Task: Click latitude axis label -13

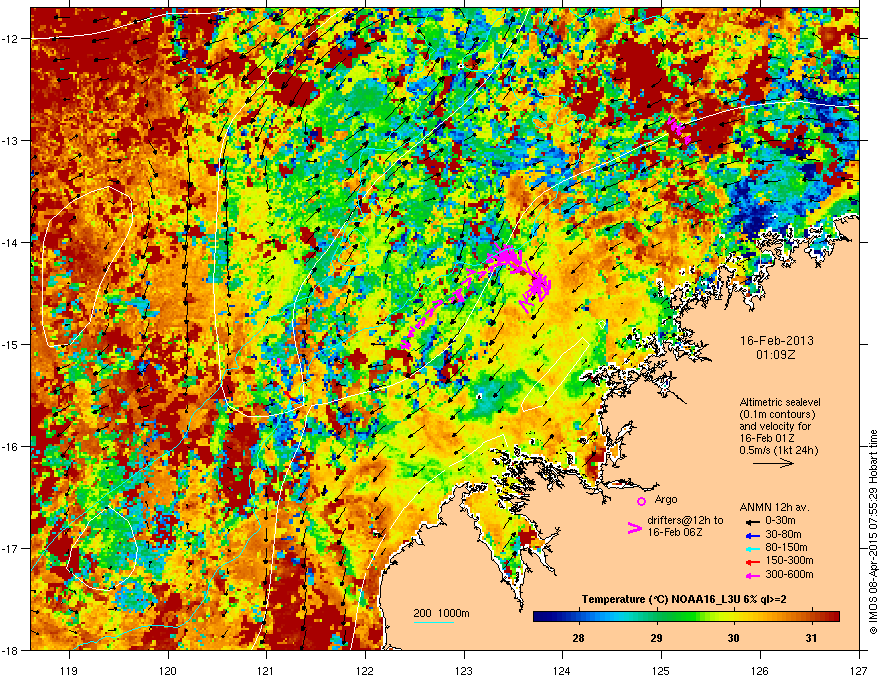Action: point(10,140)
